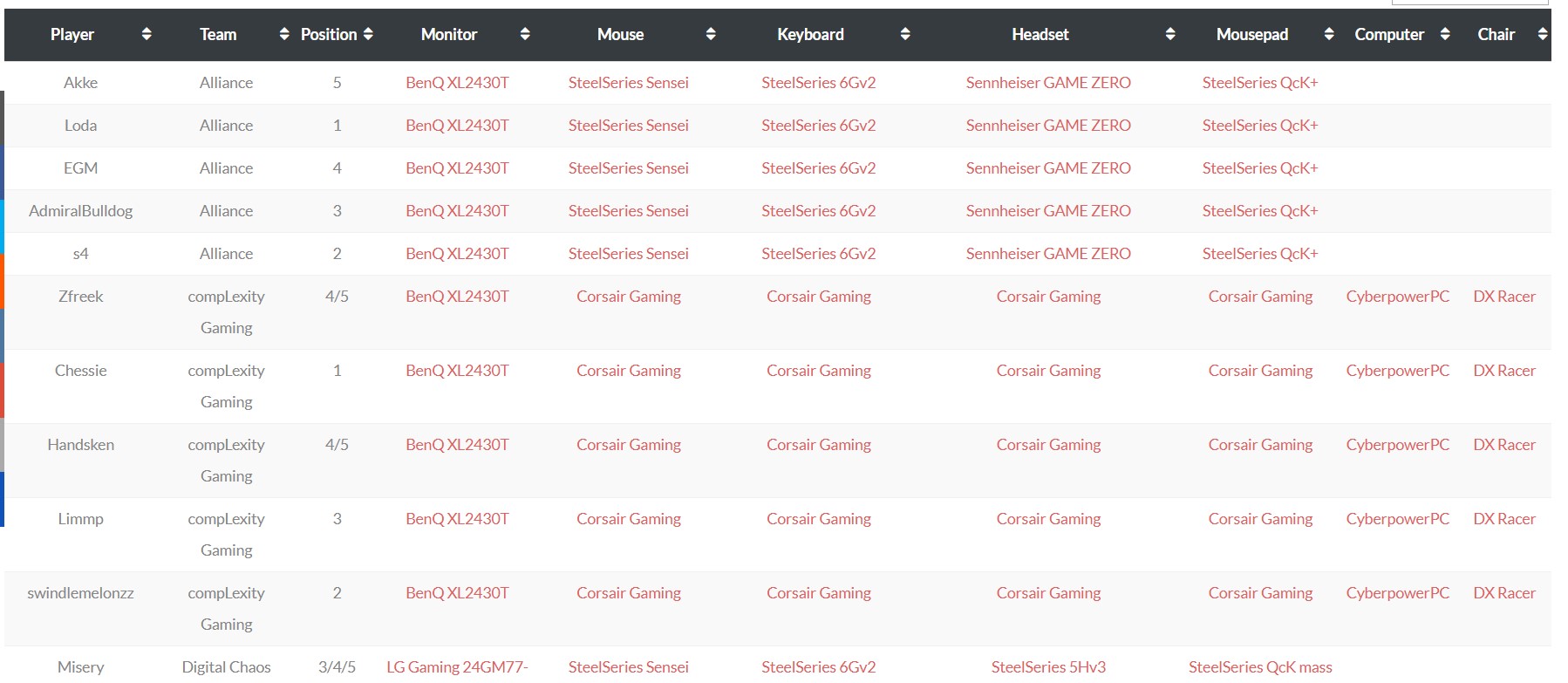Follow EGM's SteelSeries 6Gv2 keyboard link
The width and height of the screenshot is (1568, 683).
click(x=818, y=168)
